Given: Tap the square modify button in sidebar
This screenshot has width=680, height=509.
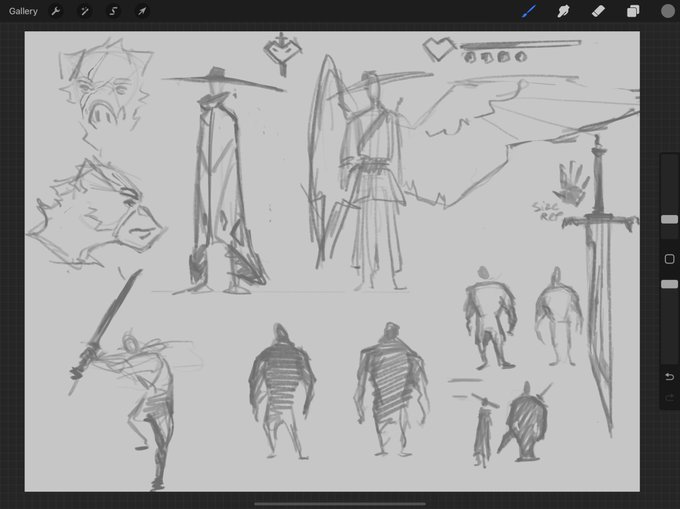Looking at the screenshot, I should point(669,259).
